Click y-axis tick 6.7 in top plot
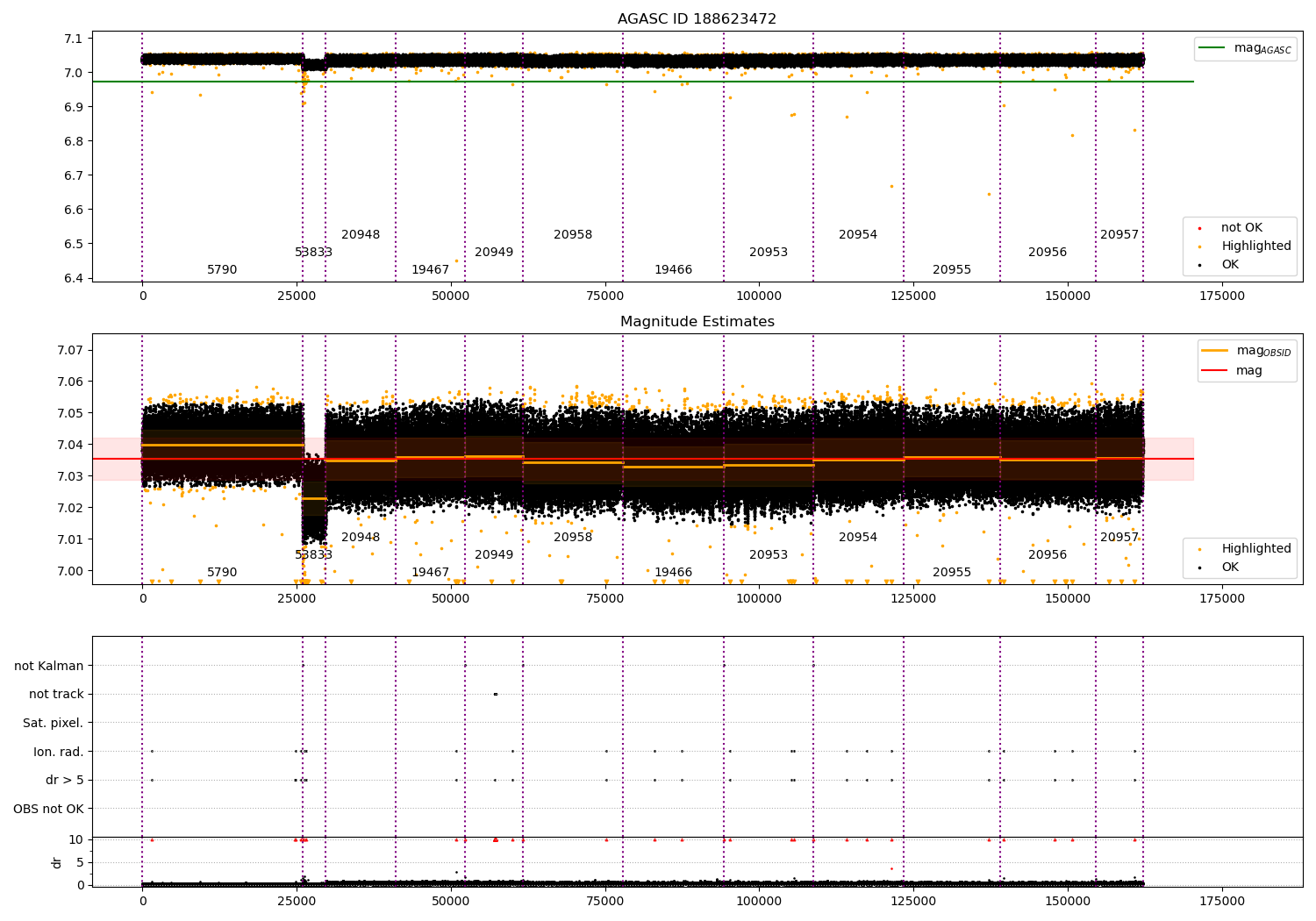The image size is (1316, 921). (75, 175)
